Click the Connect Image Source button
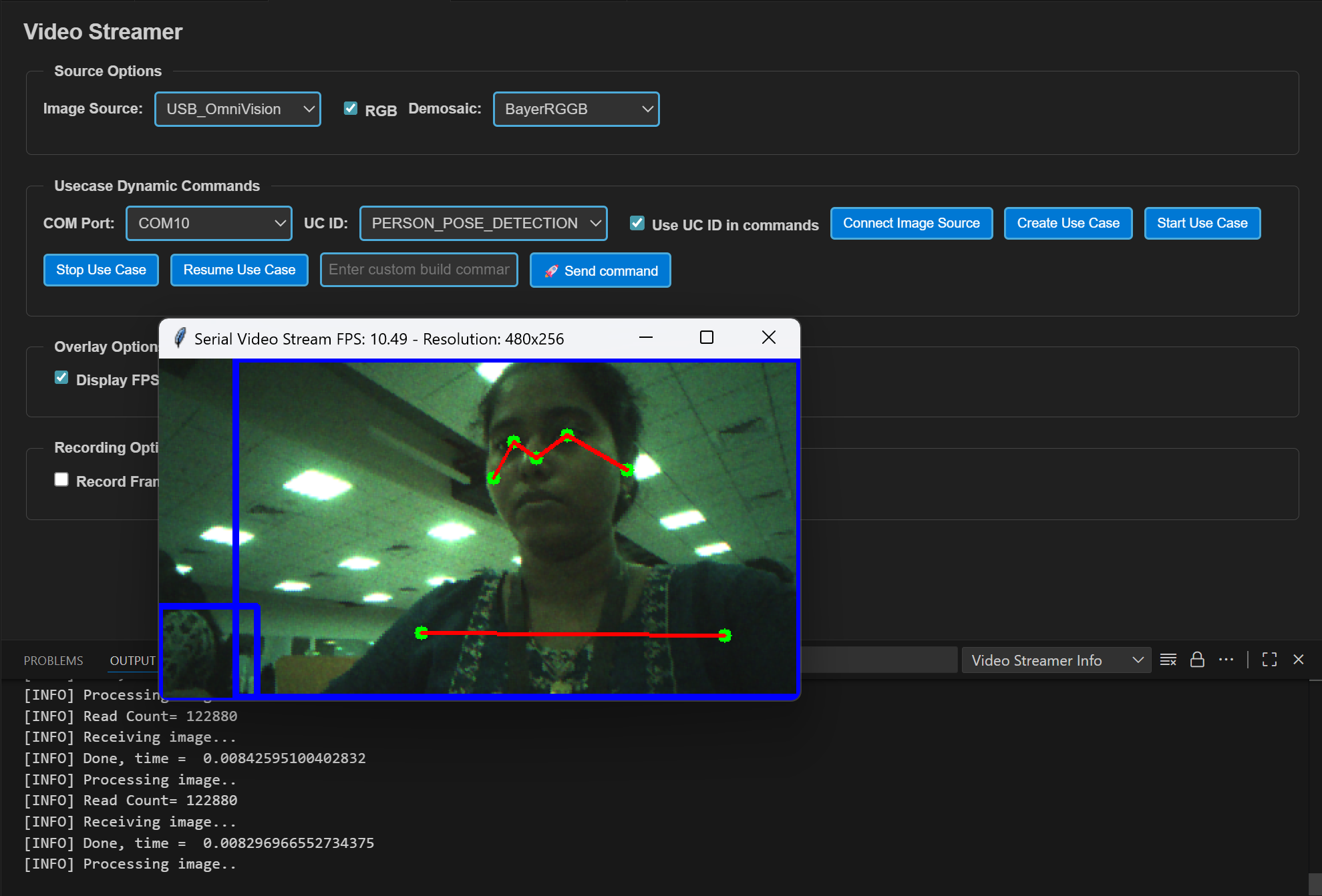 coord(911,223)
